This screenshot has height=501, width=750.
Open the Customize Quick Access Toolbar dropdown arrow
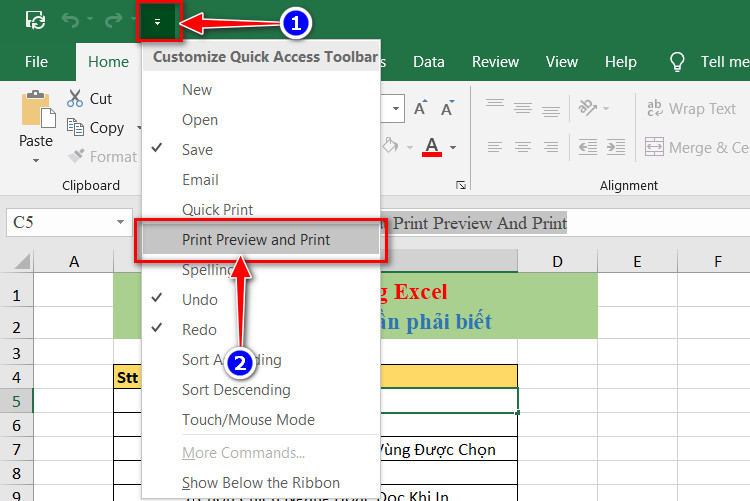coord(157,22)
